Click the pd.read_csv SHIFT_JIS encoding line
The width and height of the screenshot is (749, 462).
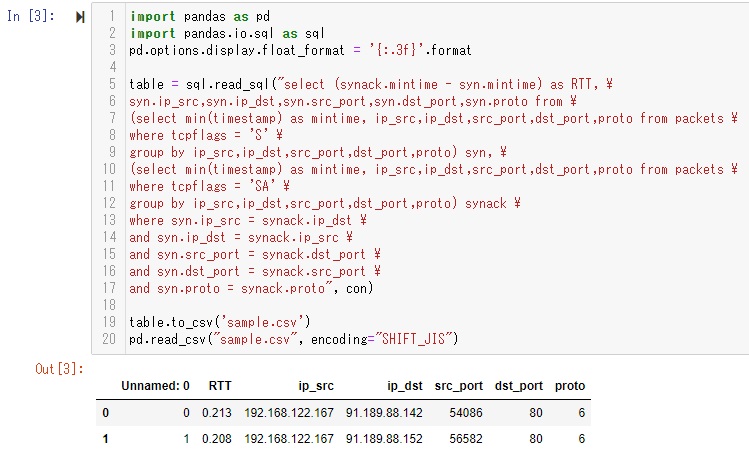click(x=294, y=339)
